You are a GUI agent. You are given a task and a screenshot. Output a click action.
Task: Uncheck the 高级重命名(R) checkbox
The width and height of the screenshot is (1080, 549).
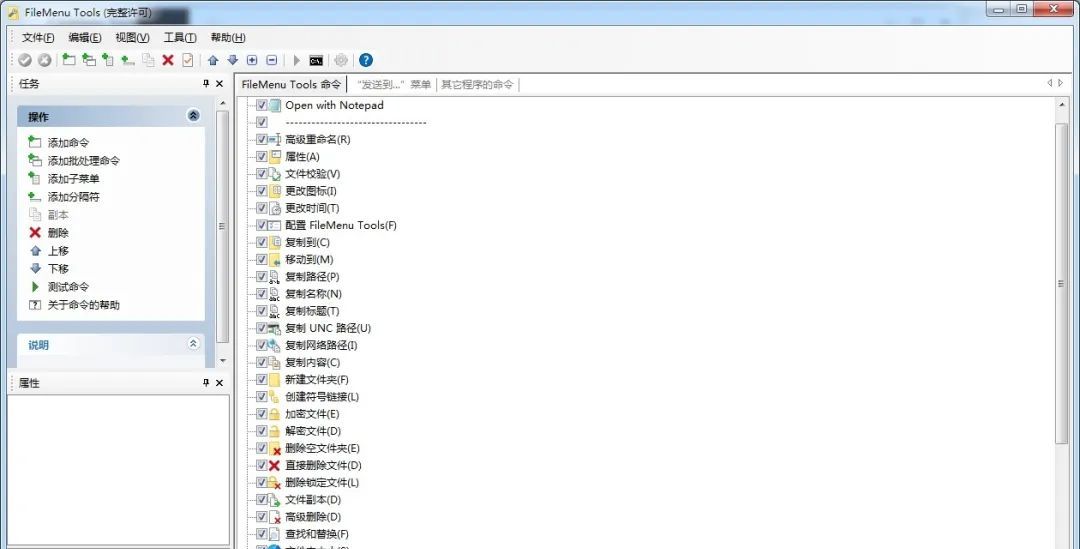point(262,140)
